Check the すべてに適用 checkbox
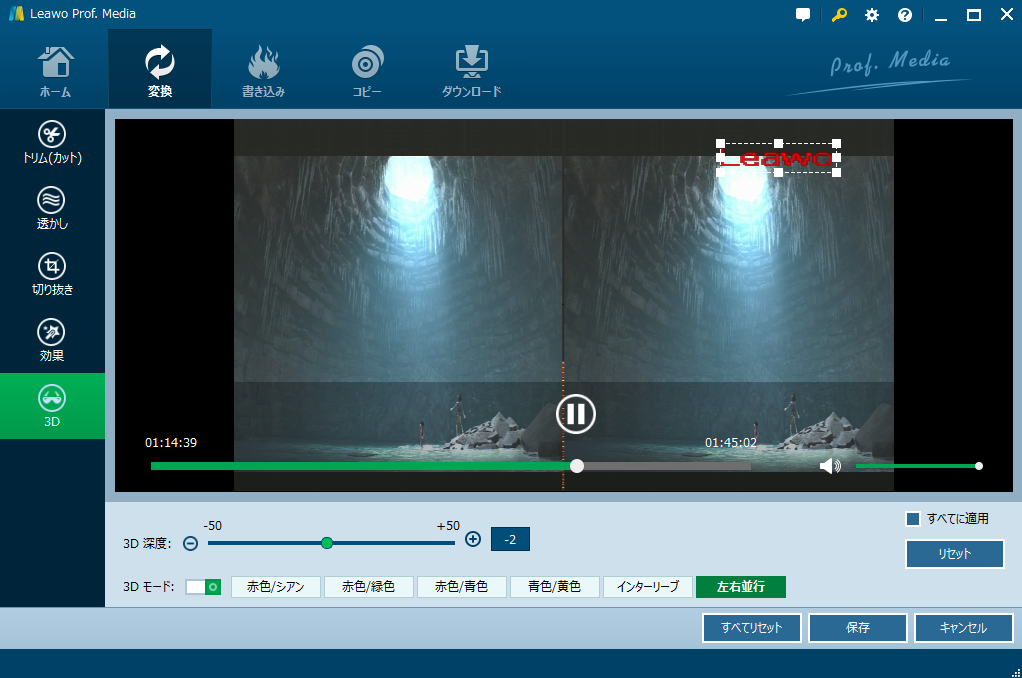This screenshot has width=1022, height=678. coord(912,519)
